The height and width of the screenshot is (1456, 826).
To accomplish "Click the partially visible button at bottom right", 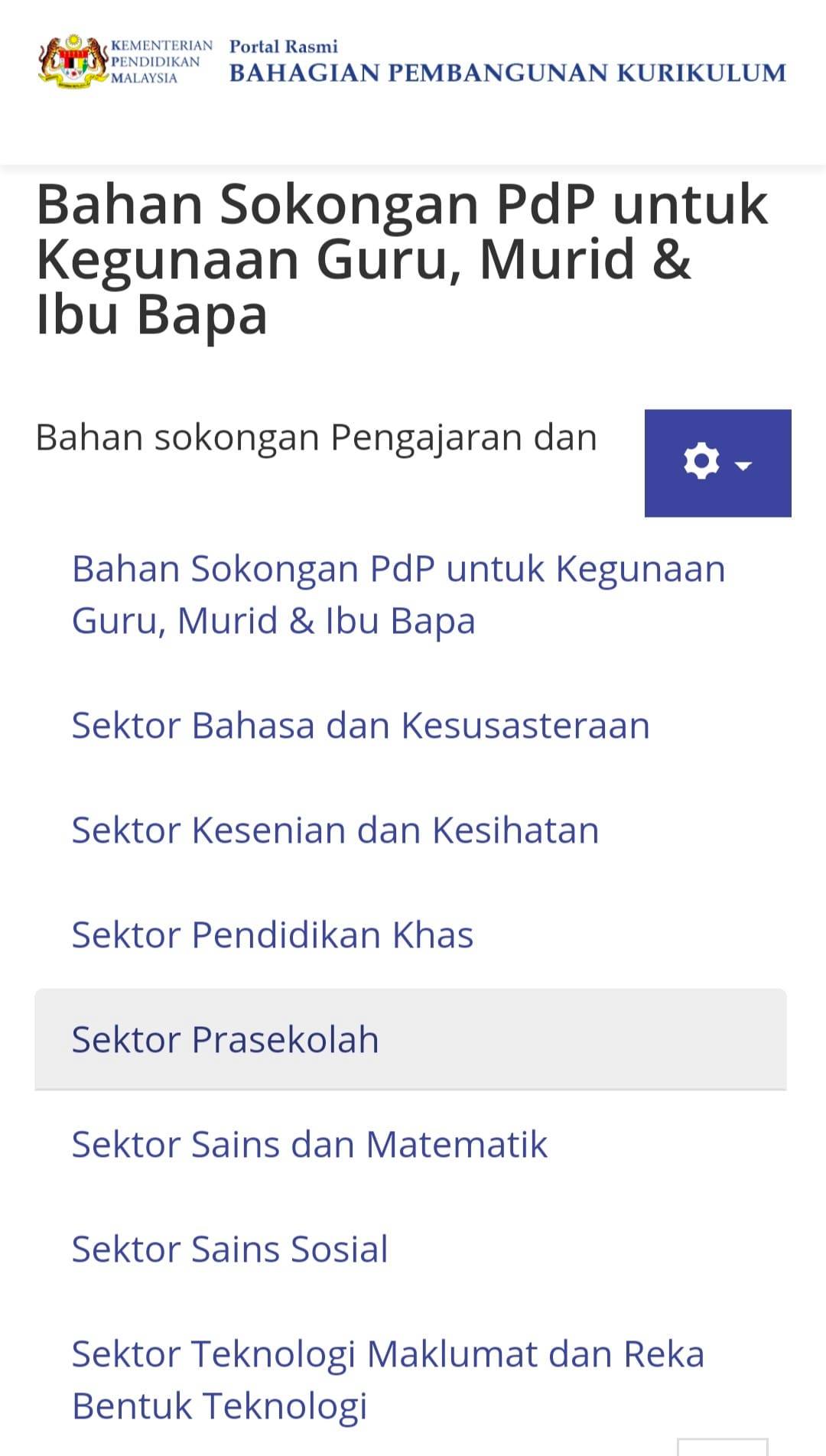I will click(722, 1447).
